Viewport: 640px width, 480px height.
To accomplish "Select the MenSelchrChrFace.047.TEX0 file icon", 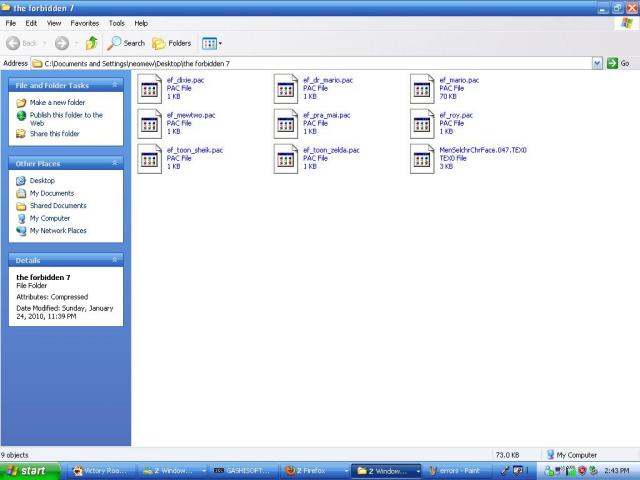I will pos(422,158).
